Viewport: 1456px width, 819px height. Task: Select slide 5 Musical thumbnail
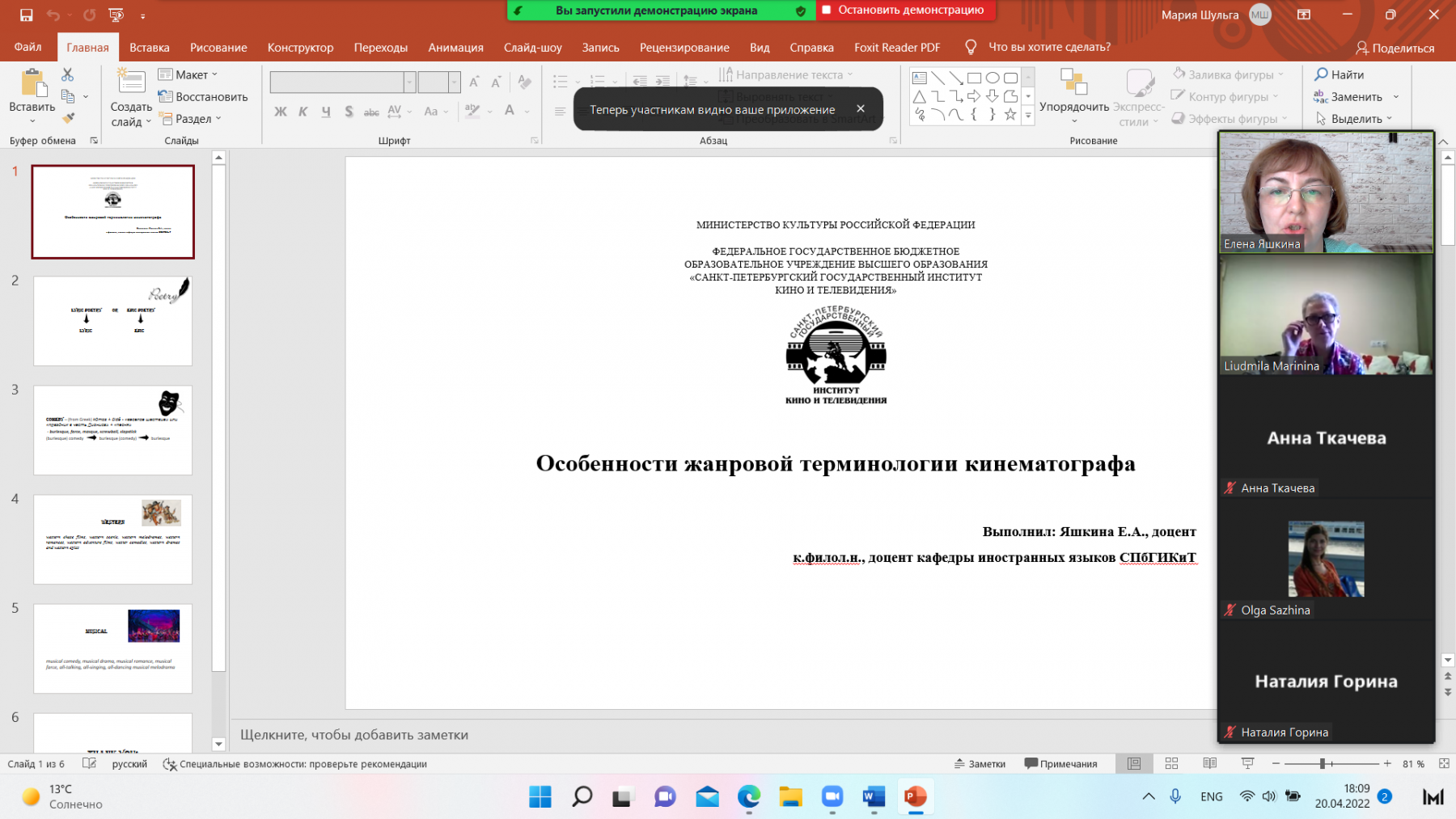pyautogui.click(x=112, y=648)
